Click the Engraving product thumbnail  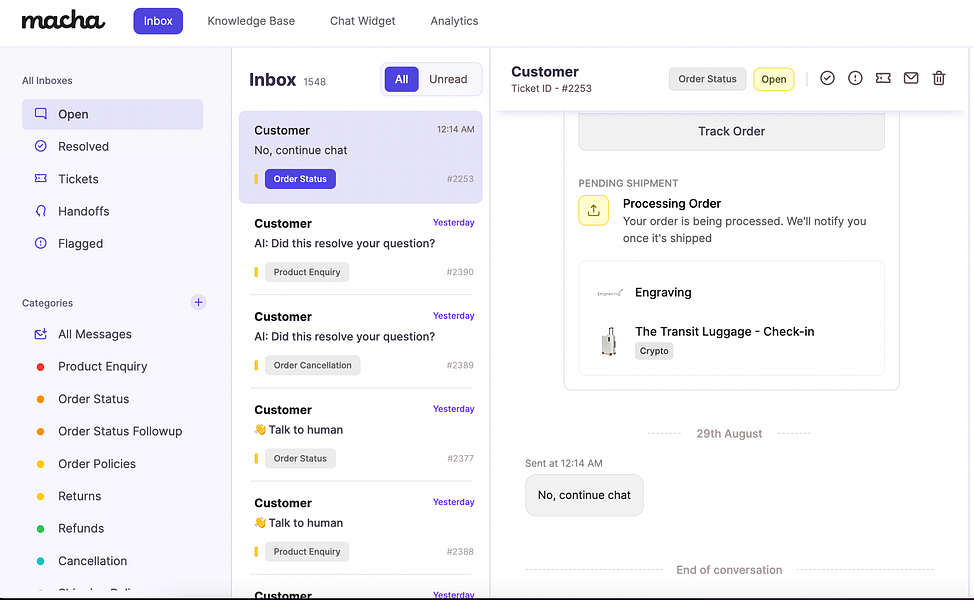tap(609, 293)
